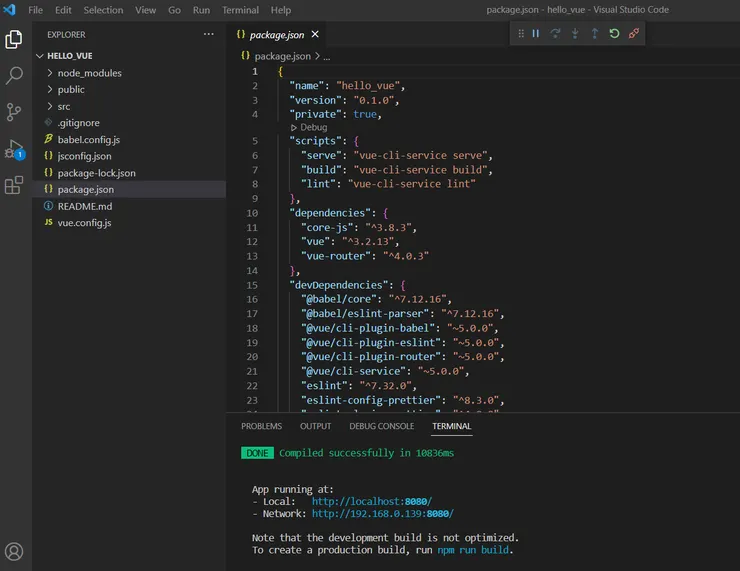The image size is (740, 571).
Task: Open the Terminal menu
Action: click(240, 10)
